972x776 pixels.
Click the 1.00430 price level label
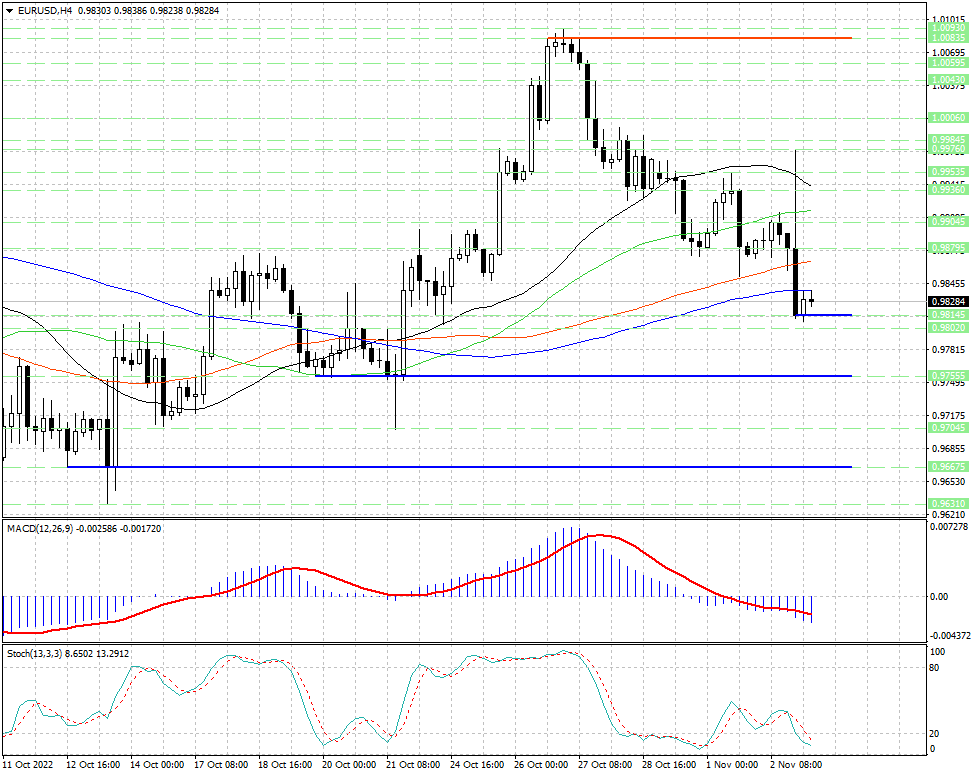[x=948, y=80]
